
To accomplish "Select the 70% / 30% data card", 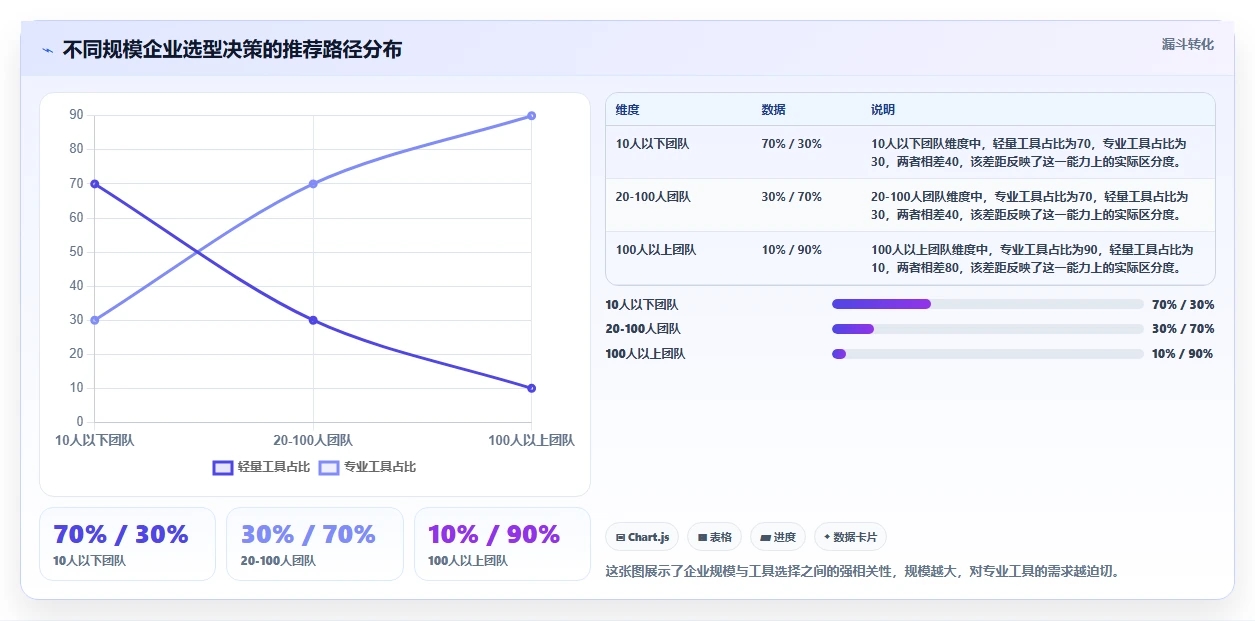I will pyautogui.click(x=127, y=544).
